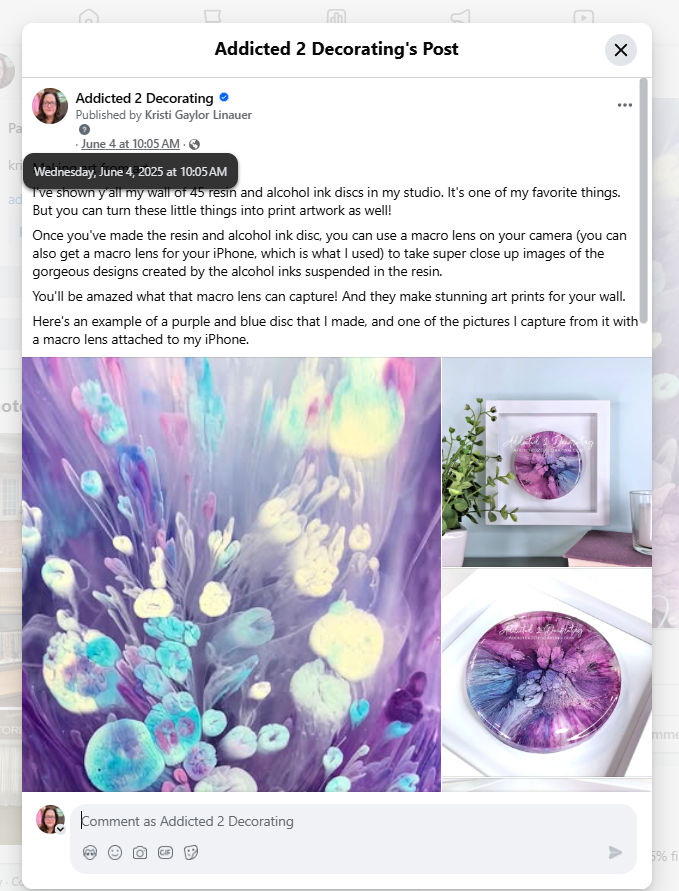This screenshot has height=891, width=679.
Task: Close the Addicted 2 Decorating's Post dialog
Action: [620, 50]
